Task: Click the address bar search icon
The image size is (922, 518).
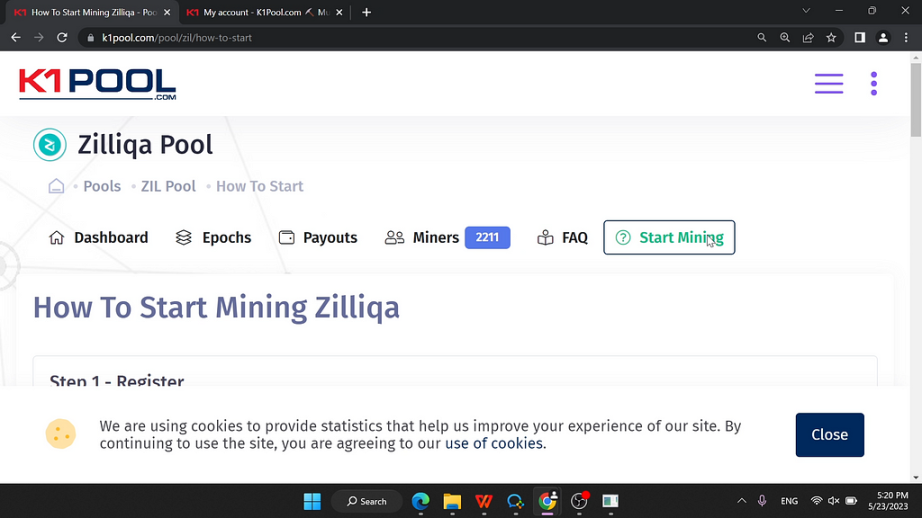Action: [x=761, y=38]
